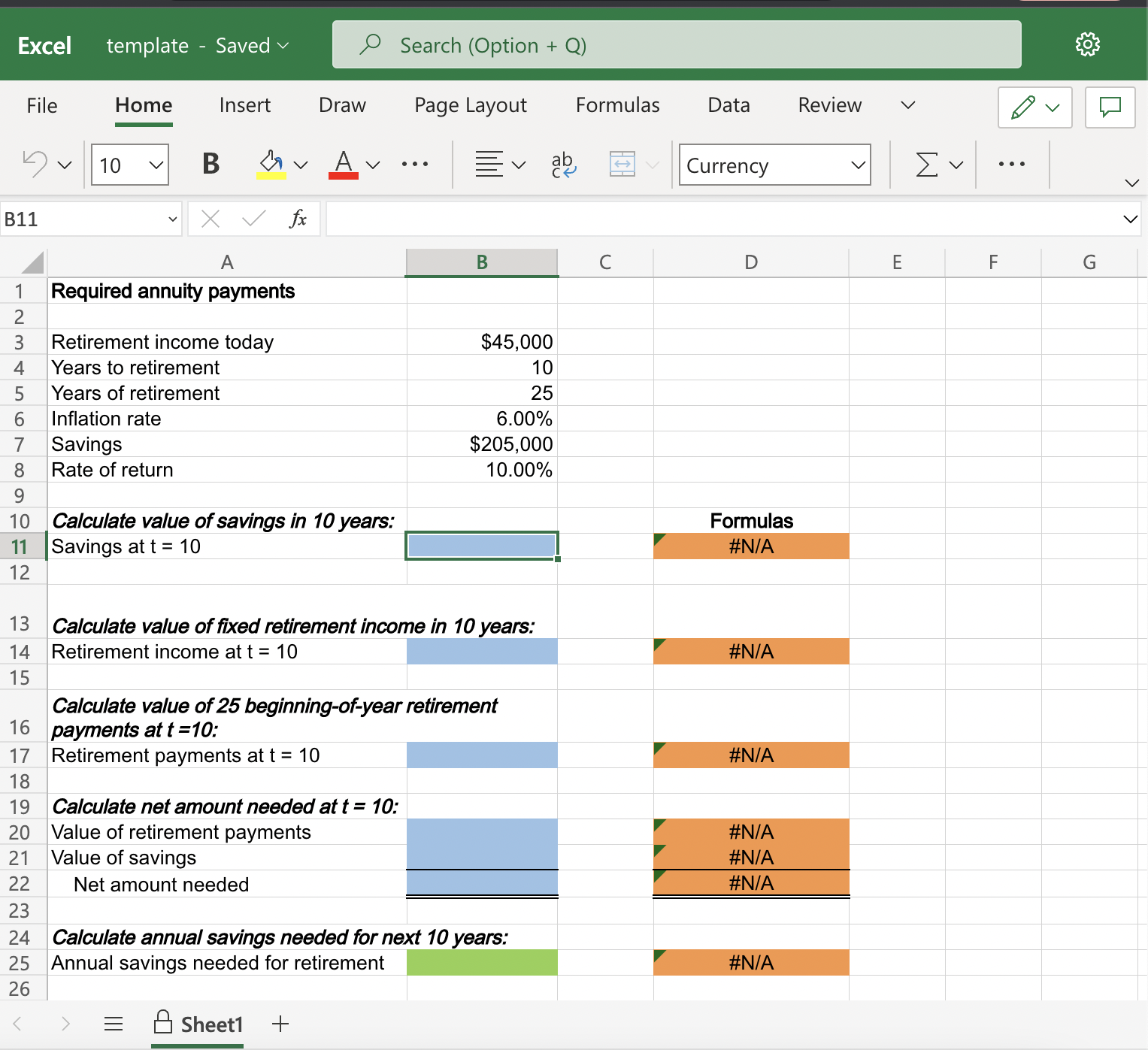The width and height of the screenshot is (1148, 1050).
Task: Open the Comments speech bubble icon
Action: 1110,107
